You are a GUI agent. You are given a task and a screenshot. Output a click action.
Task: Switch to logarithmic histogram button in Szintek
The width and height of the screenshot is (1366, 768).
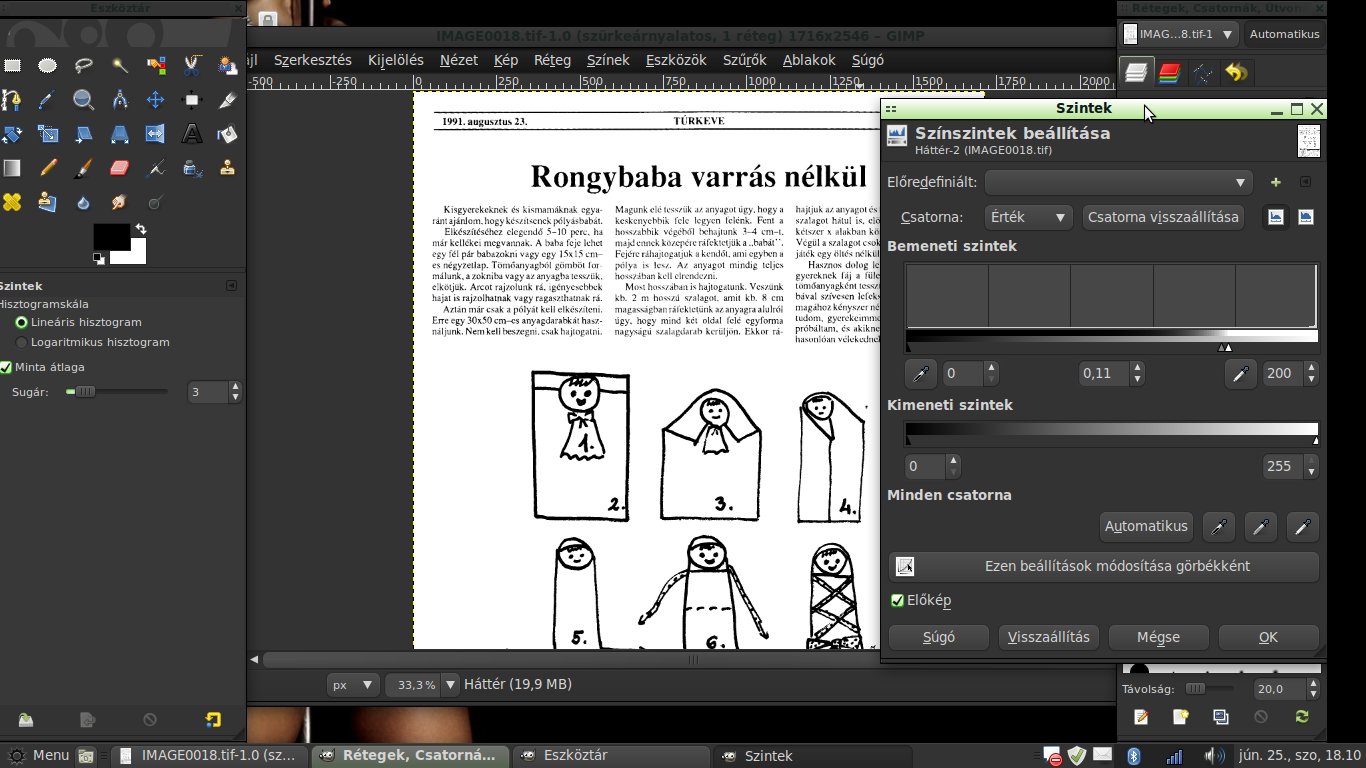[x=1305, y=217]
